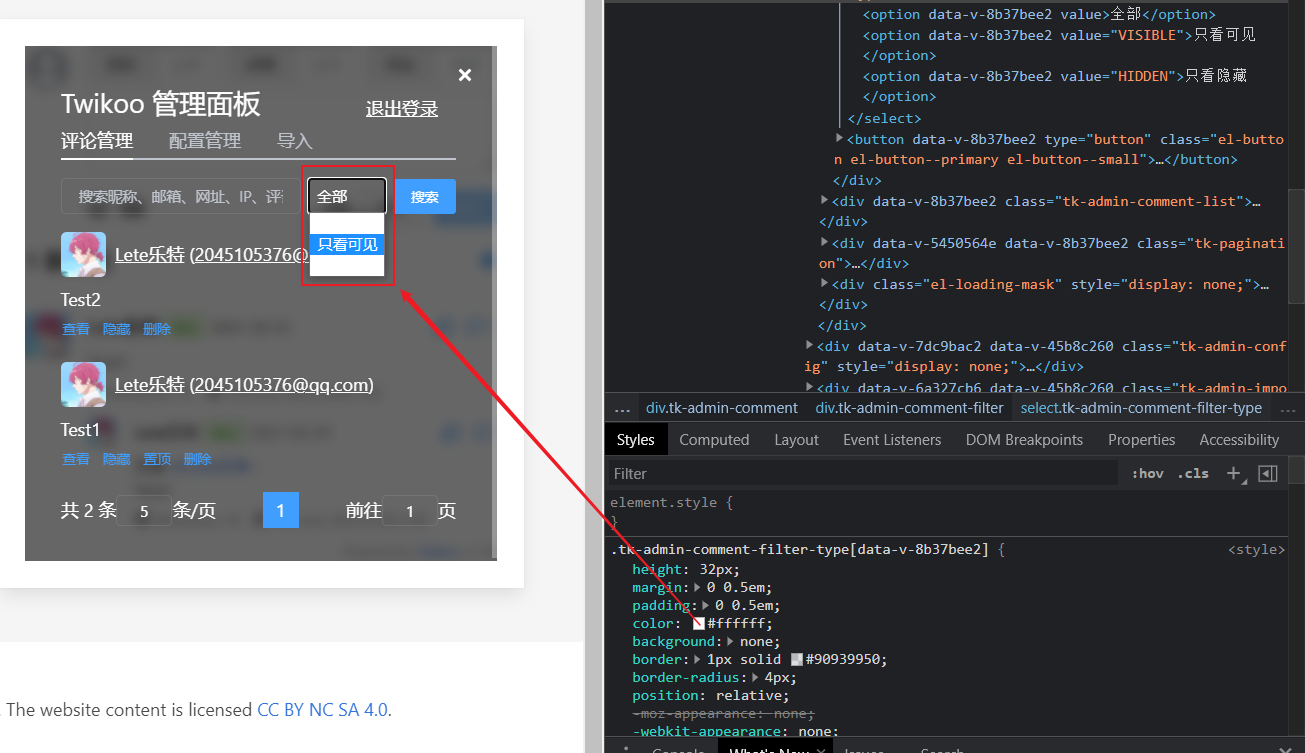The height and width of the screenshot is (753, 1305).
Task: Toggle the .cls class editor
Action: pyautogui.click(x=1193, y=473)
